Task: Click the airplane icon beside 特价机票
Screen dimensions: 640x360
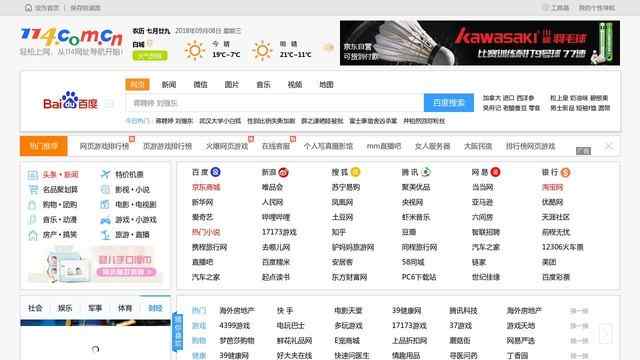Action: (105, 174)
